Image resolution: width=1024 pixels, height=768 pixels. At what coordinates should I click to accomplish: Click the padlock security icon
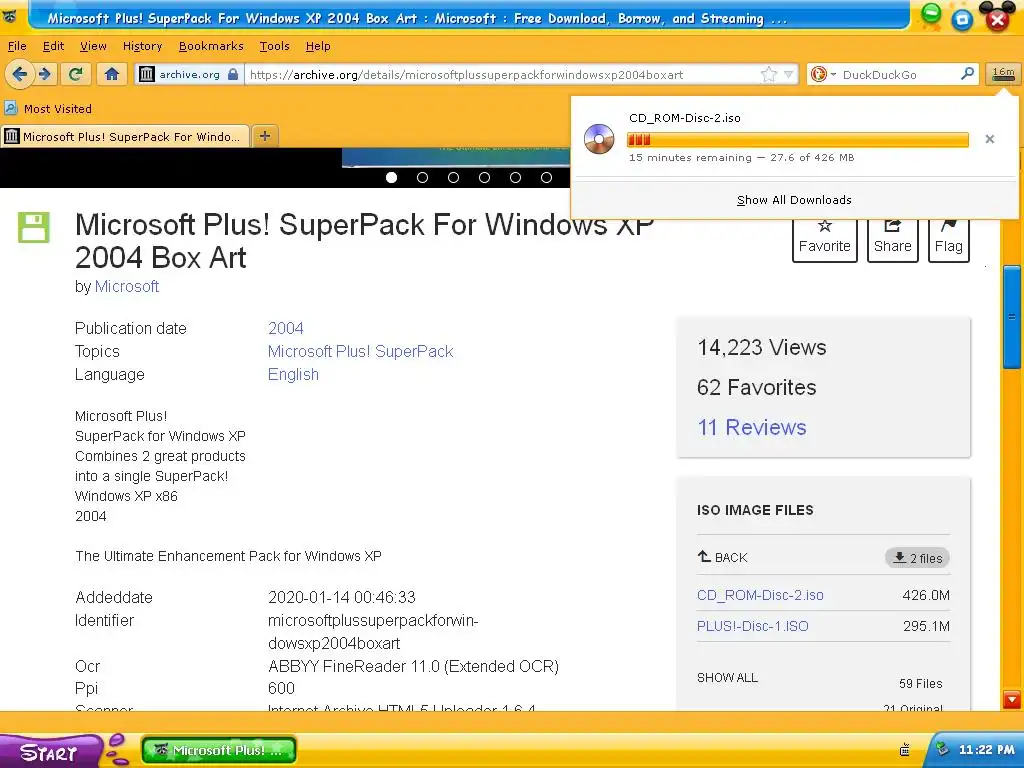pyautogui.click(x=232, y=74)
